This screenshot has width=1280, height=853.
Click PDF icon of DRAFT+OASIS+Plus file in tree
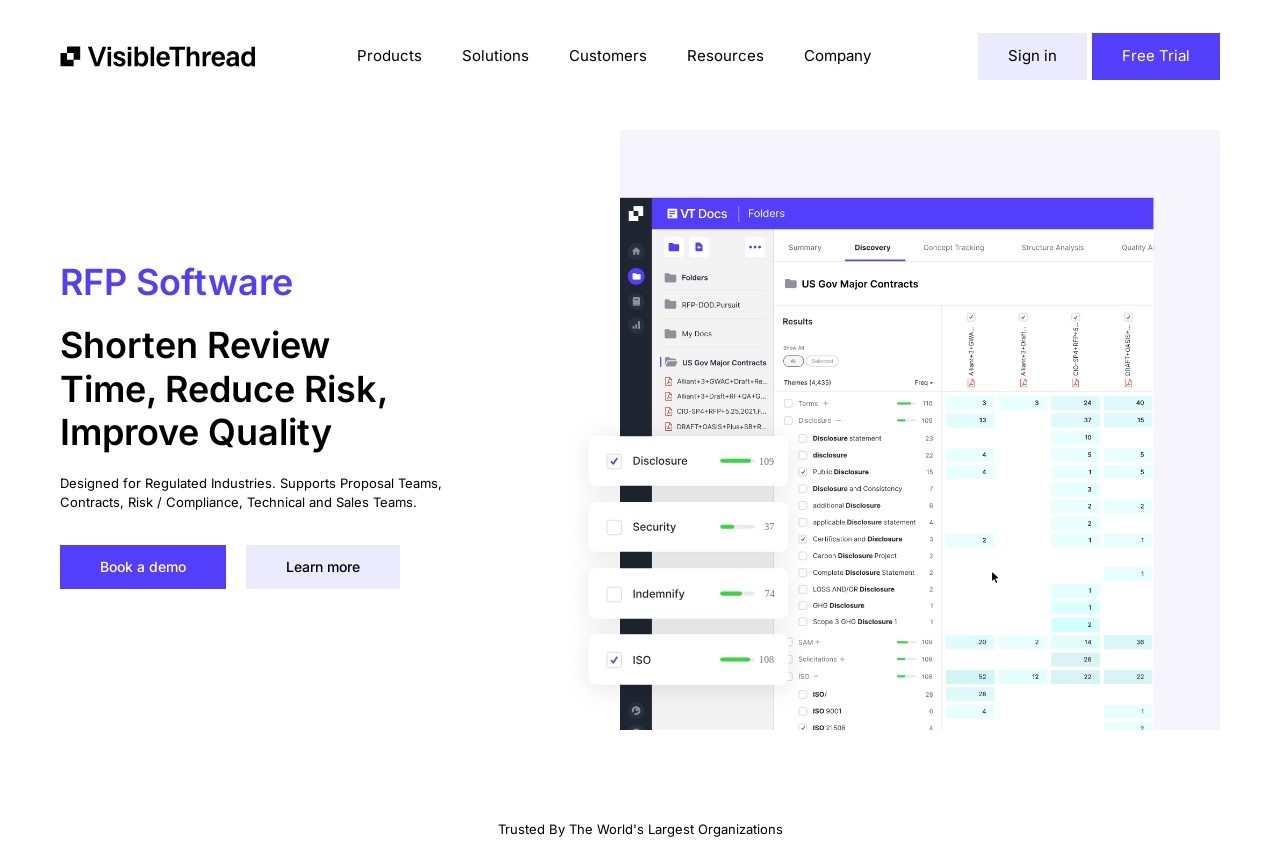[x=668, y=426]
